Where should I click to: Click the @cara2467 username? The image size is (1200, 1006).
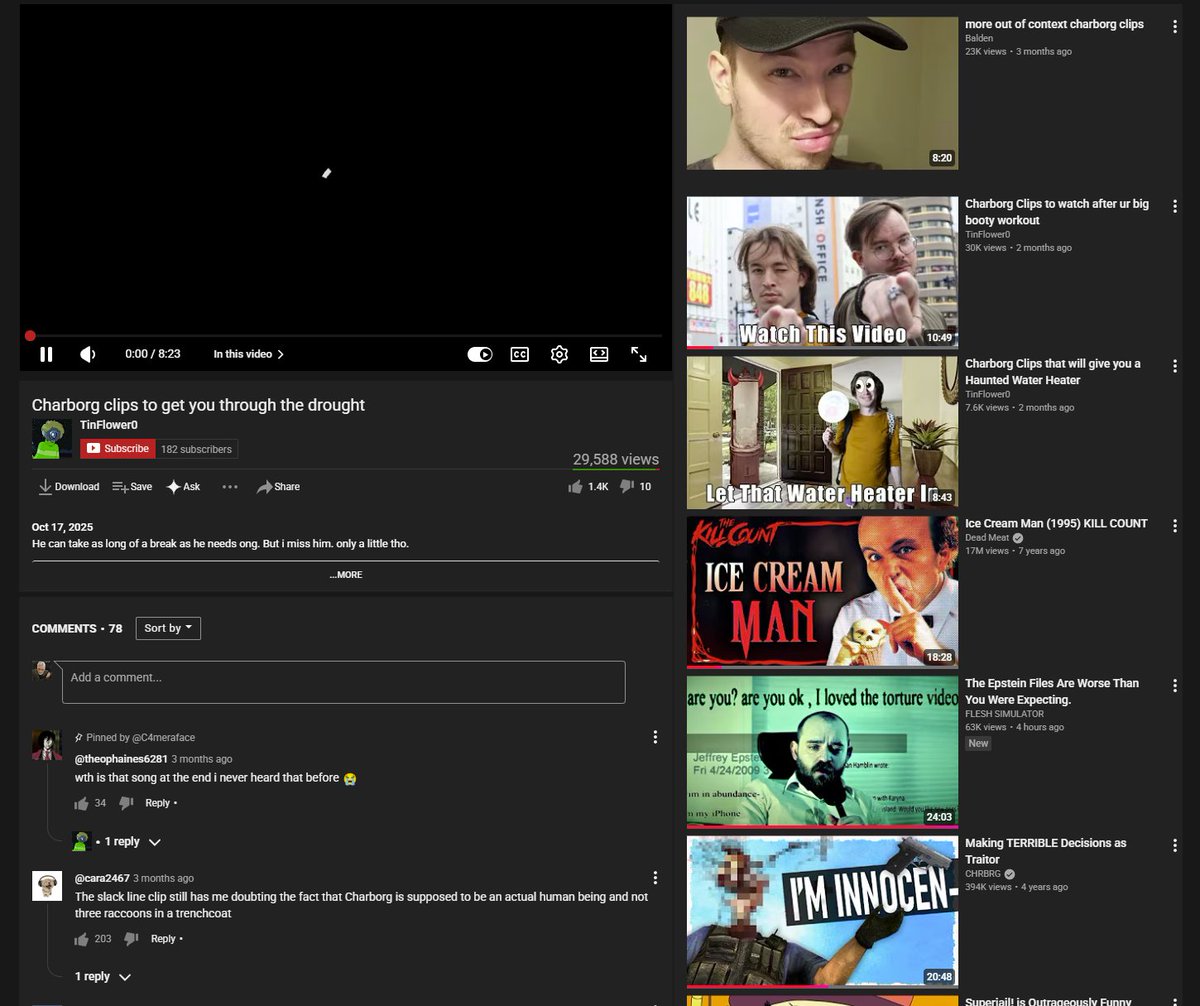click(x=101, y=879)
